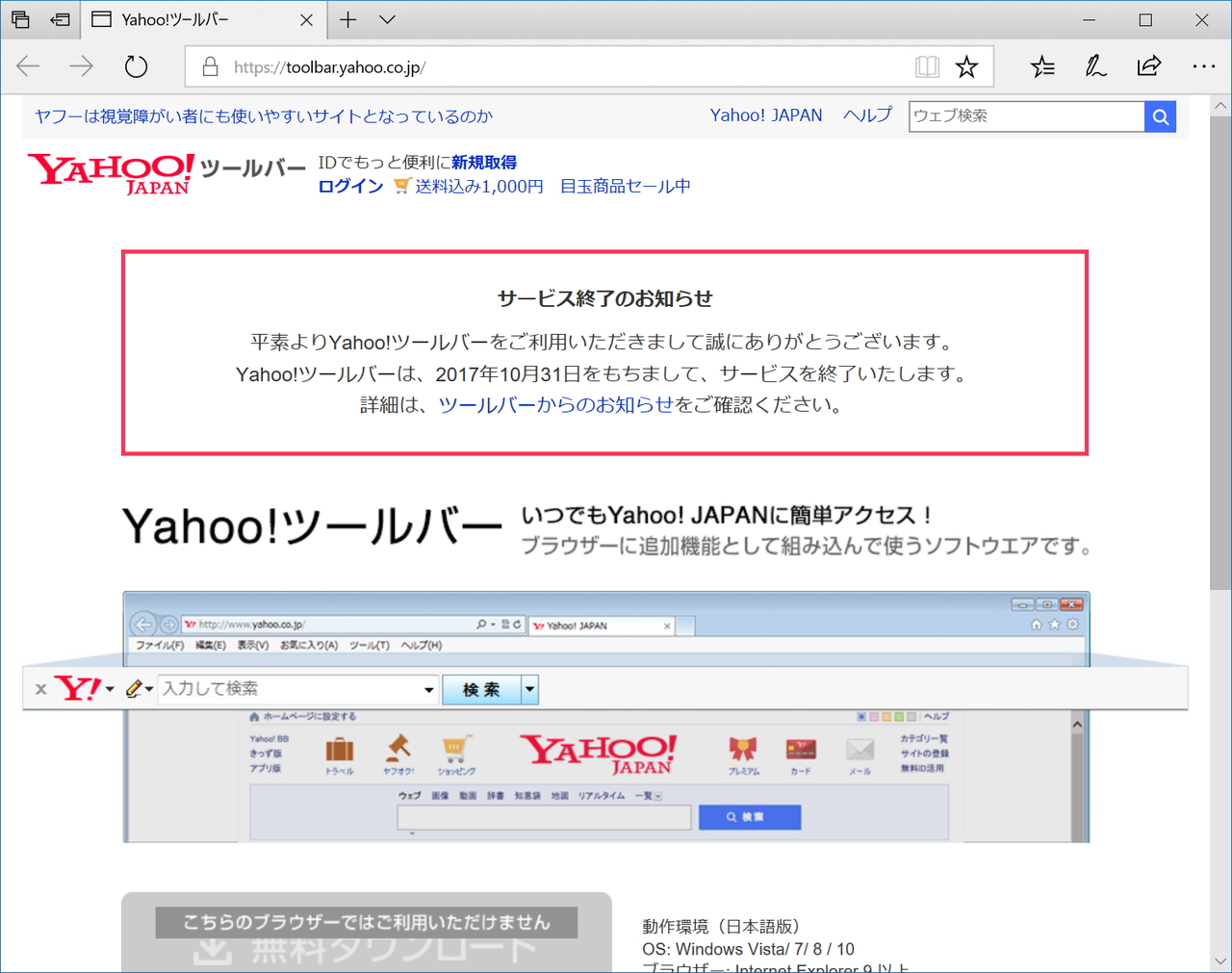The height and width of the screenshot is (973, 1232).
Task: Open the dropdown arrow next to 検索 button
Action: pos(528,689)
